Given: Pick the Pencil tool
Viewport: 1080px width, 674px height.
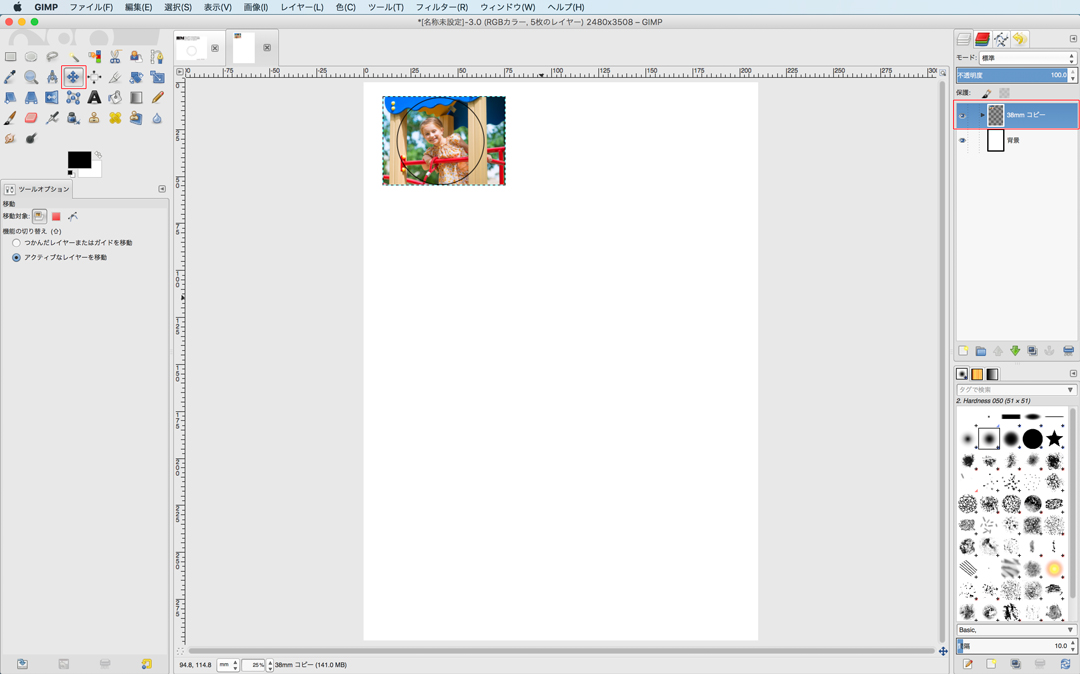Looking at the screenshot, I should point(157,98).
